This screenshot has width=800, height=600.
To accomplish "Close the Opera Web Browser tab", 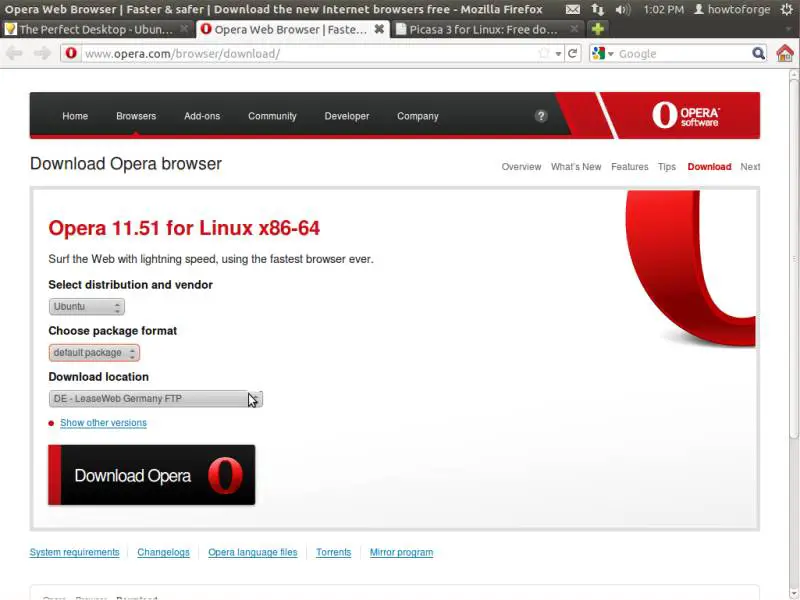I will pos(379,29).
